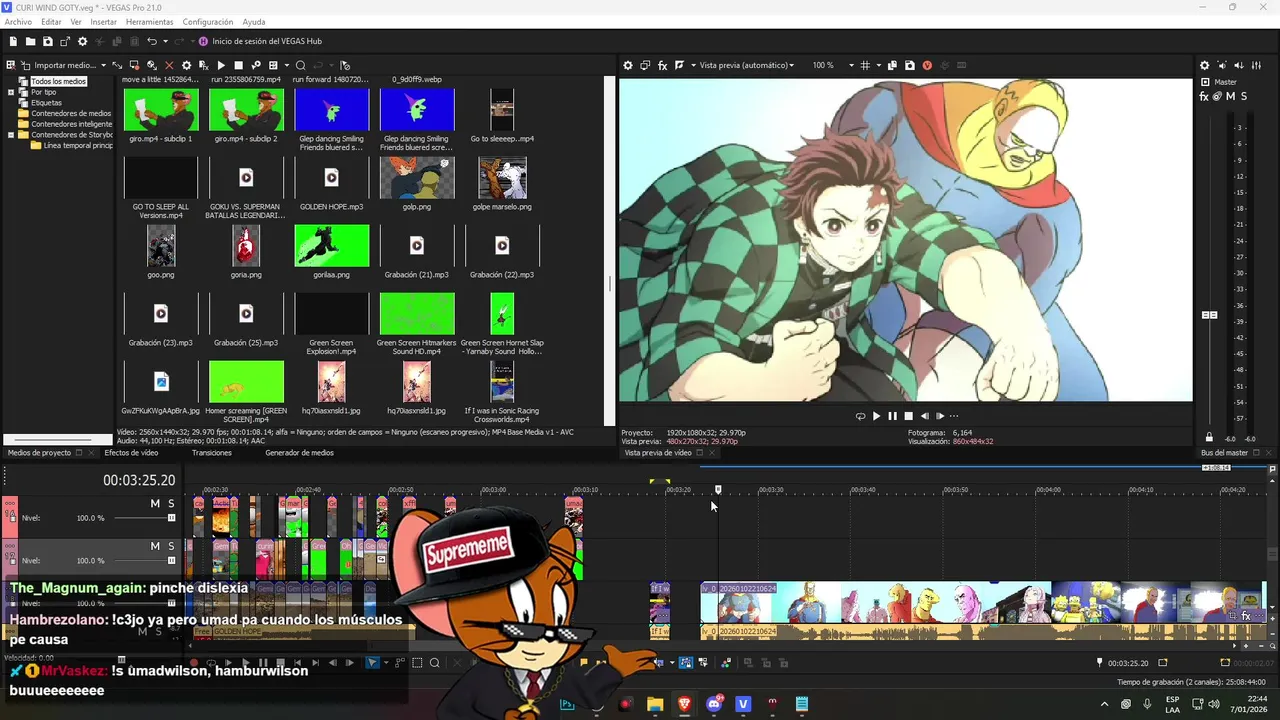Click red VEGAS badge in preview toolbar

click(927, 65)
